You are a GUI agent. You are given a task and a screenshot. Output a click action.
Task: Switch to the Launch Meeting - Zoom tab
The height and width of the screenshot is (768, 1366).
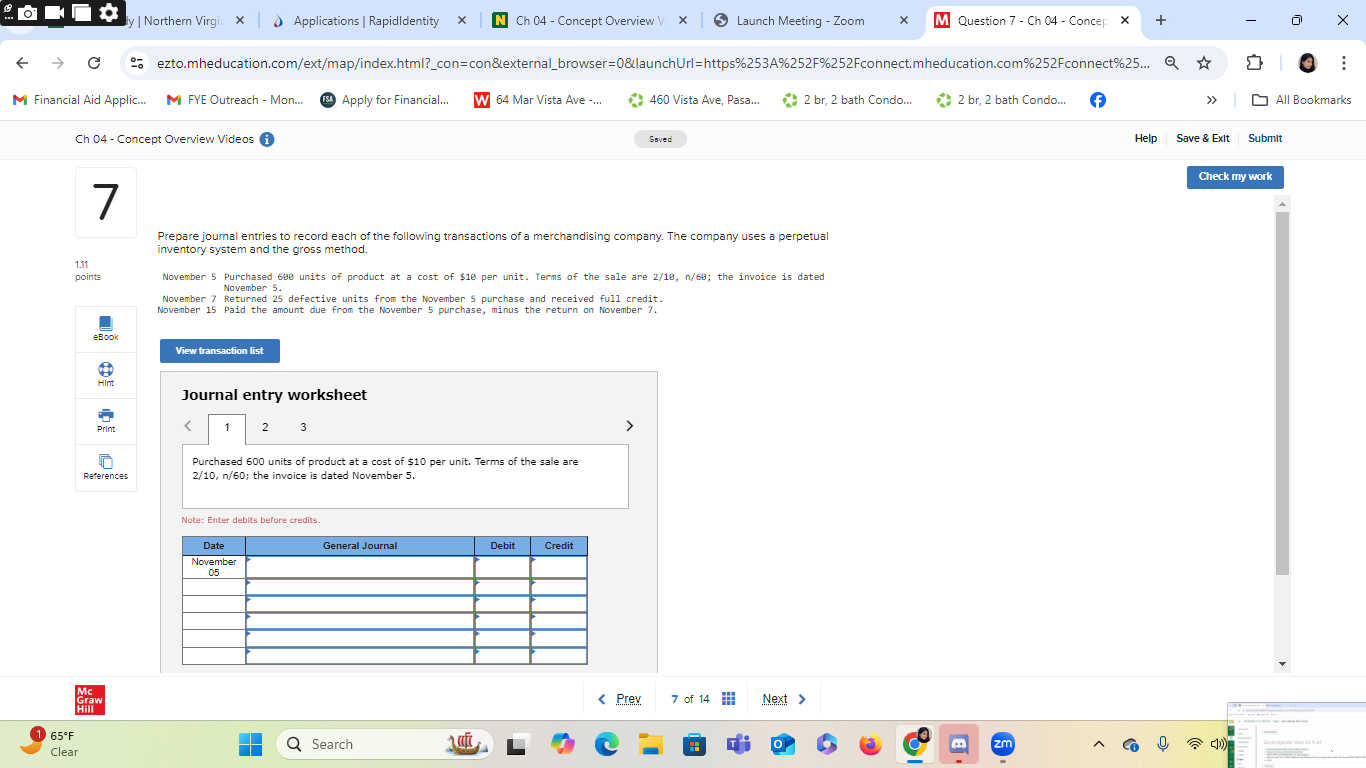801,21
